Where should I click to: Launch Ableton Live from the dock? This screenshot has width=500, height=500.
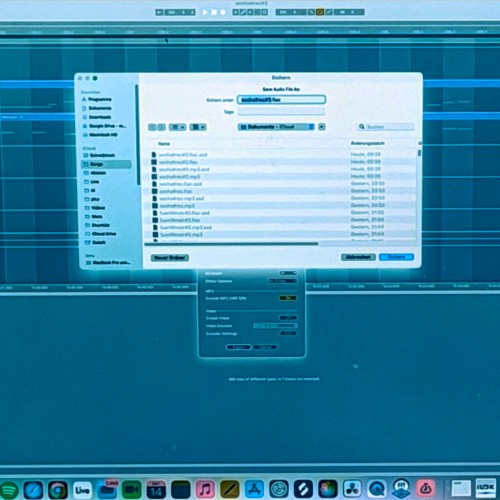[82, 490]
